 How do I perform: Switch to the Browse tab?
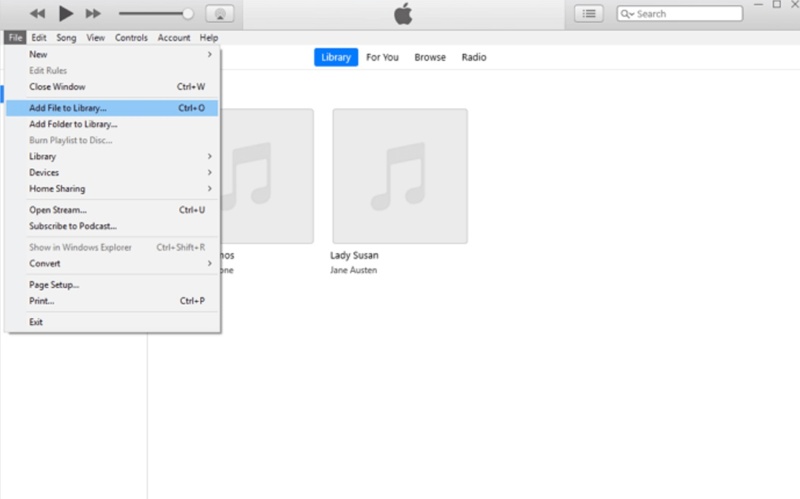pyautogui.click(x=430, y=57)
